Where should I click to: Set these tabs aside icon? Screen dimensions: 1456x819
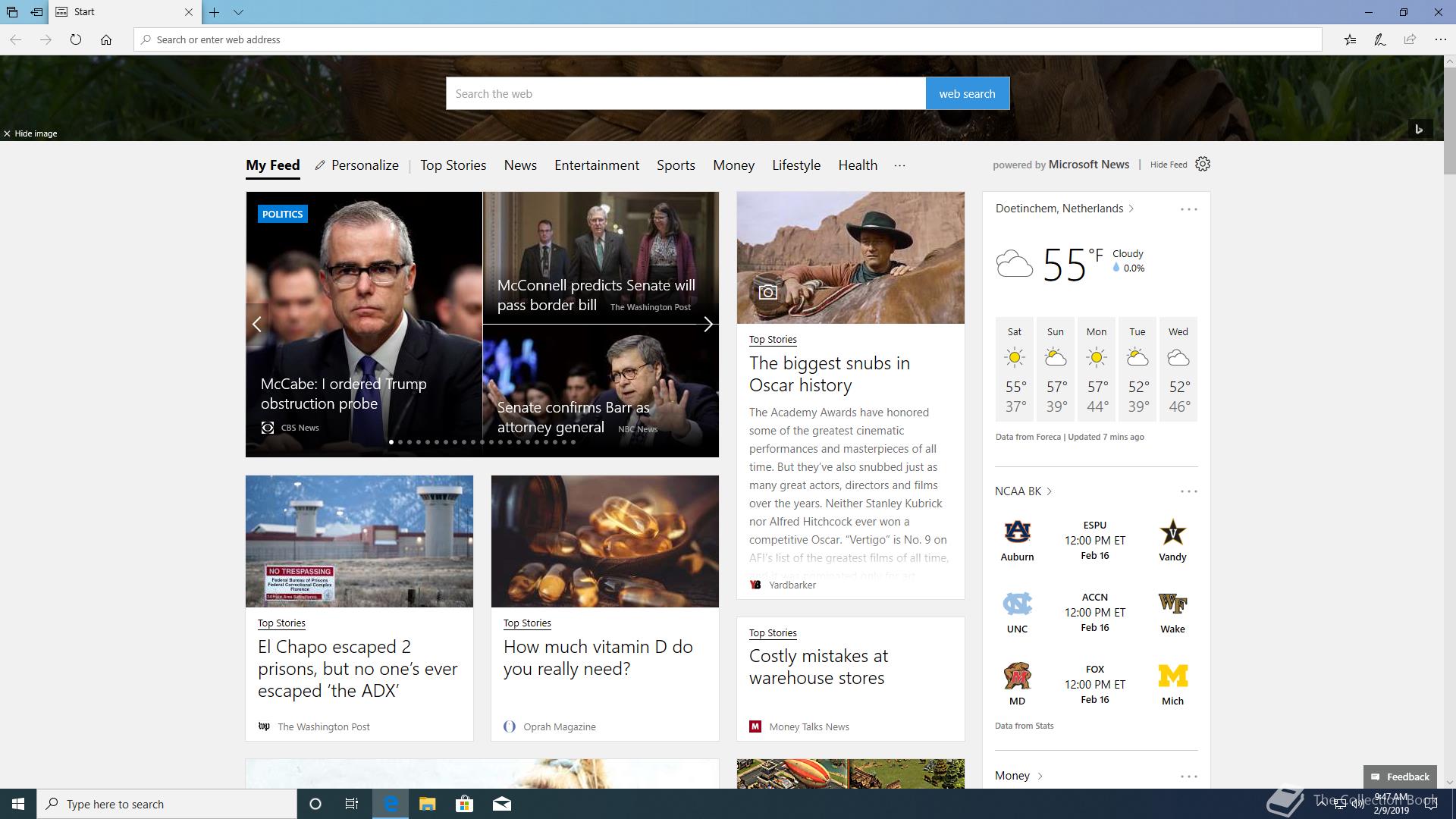pyautogui.click(x=36, y=12)
